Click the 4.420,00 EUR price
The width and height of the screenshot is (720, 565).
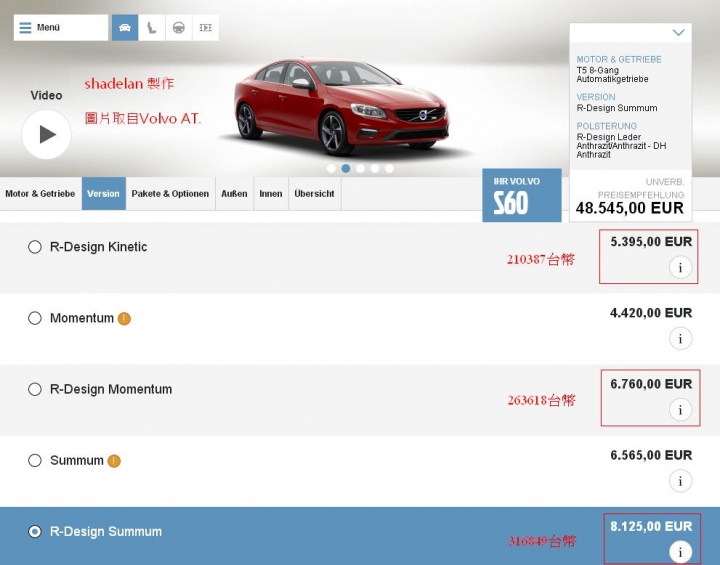(651, 313)
